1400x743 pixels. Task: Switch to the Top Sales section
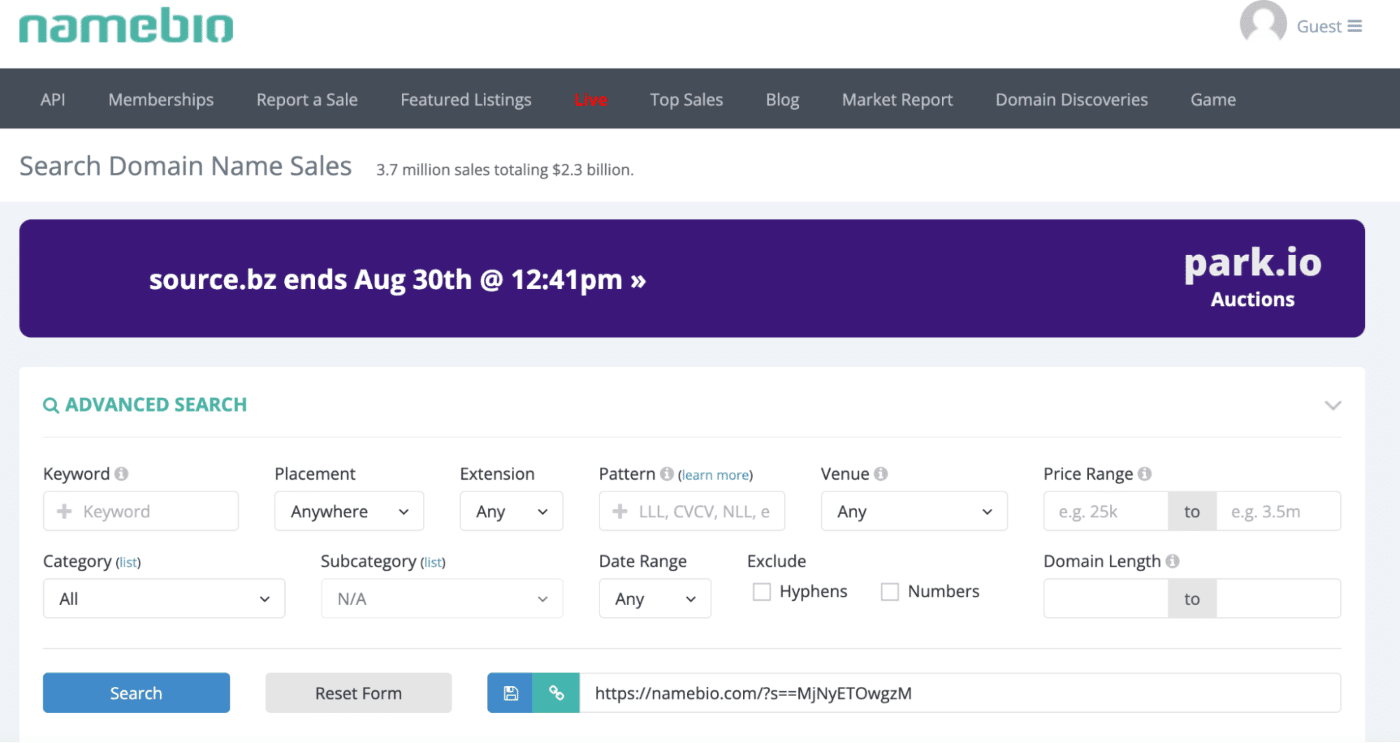[x=686, y=98]
